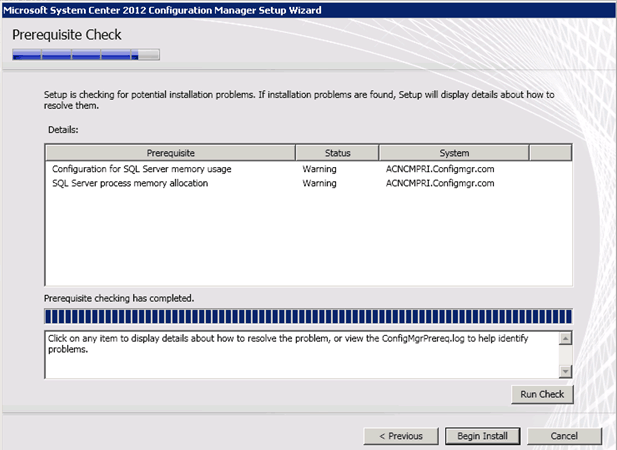Cancel the setup wizard
The height and width of the screenshot is (450, 617).
click(x=564, y=436)
